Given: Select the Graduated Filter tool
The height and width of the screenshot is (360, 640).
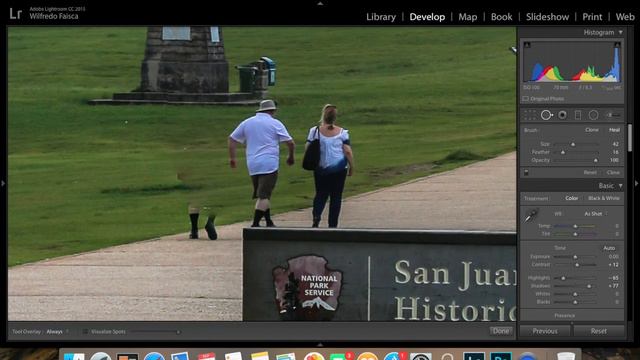Looking at the screenshot, I should [578, 116].
